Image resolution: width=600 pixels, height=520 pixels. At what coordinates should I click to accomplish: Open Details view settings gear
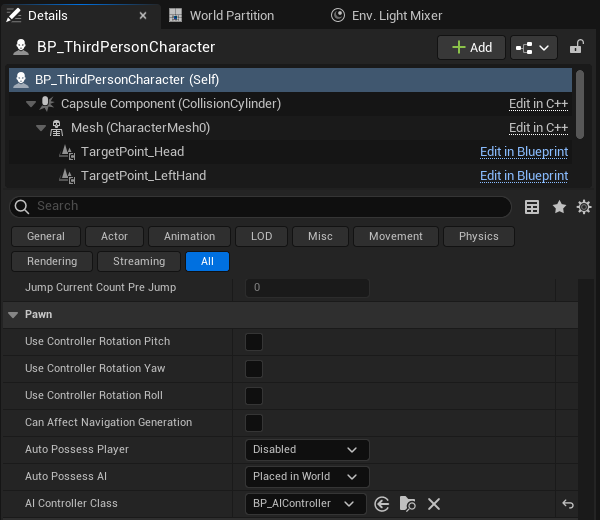[584, 207]
